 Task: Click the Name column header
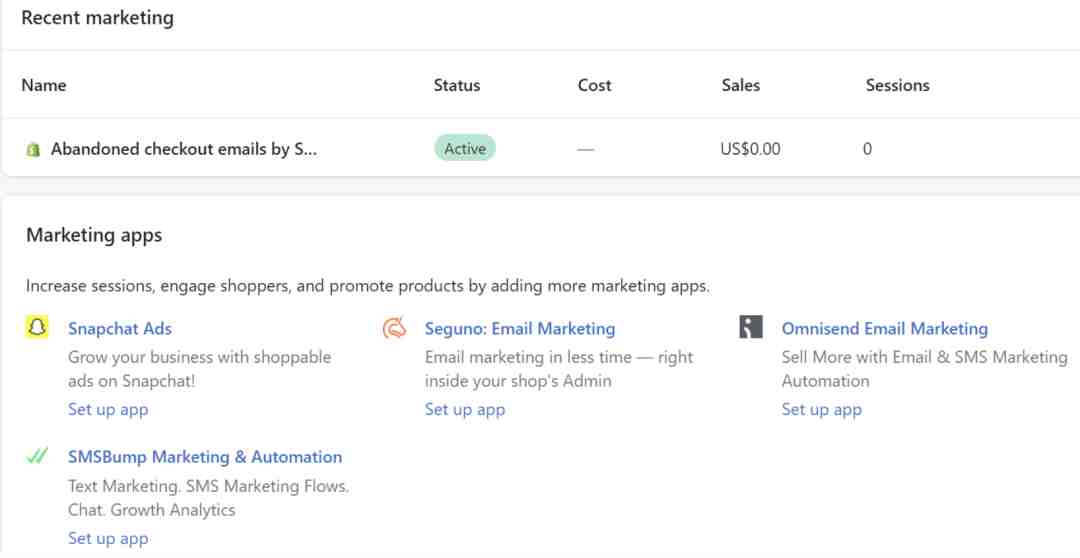(44, 85)
